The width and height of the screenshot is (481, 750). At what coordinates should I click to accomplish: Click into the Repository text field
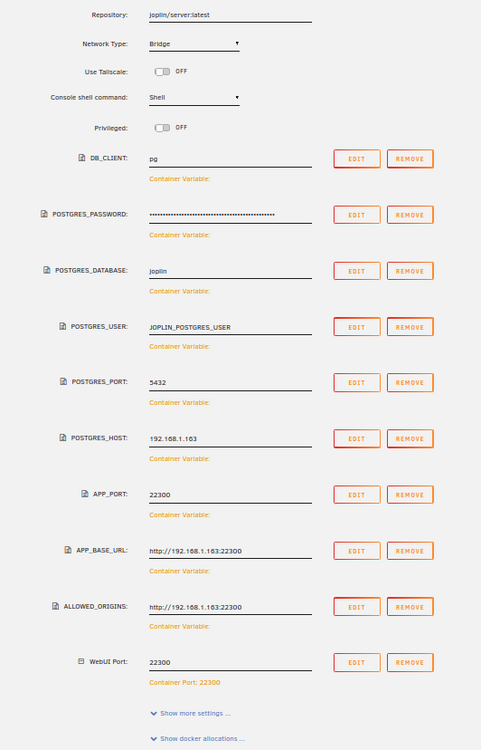point(230,15)
